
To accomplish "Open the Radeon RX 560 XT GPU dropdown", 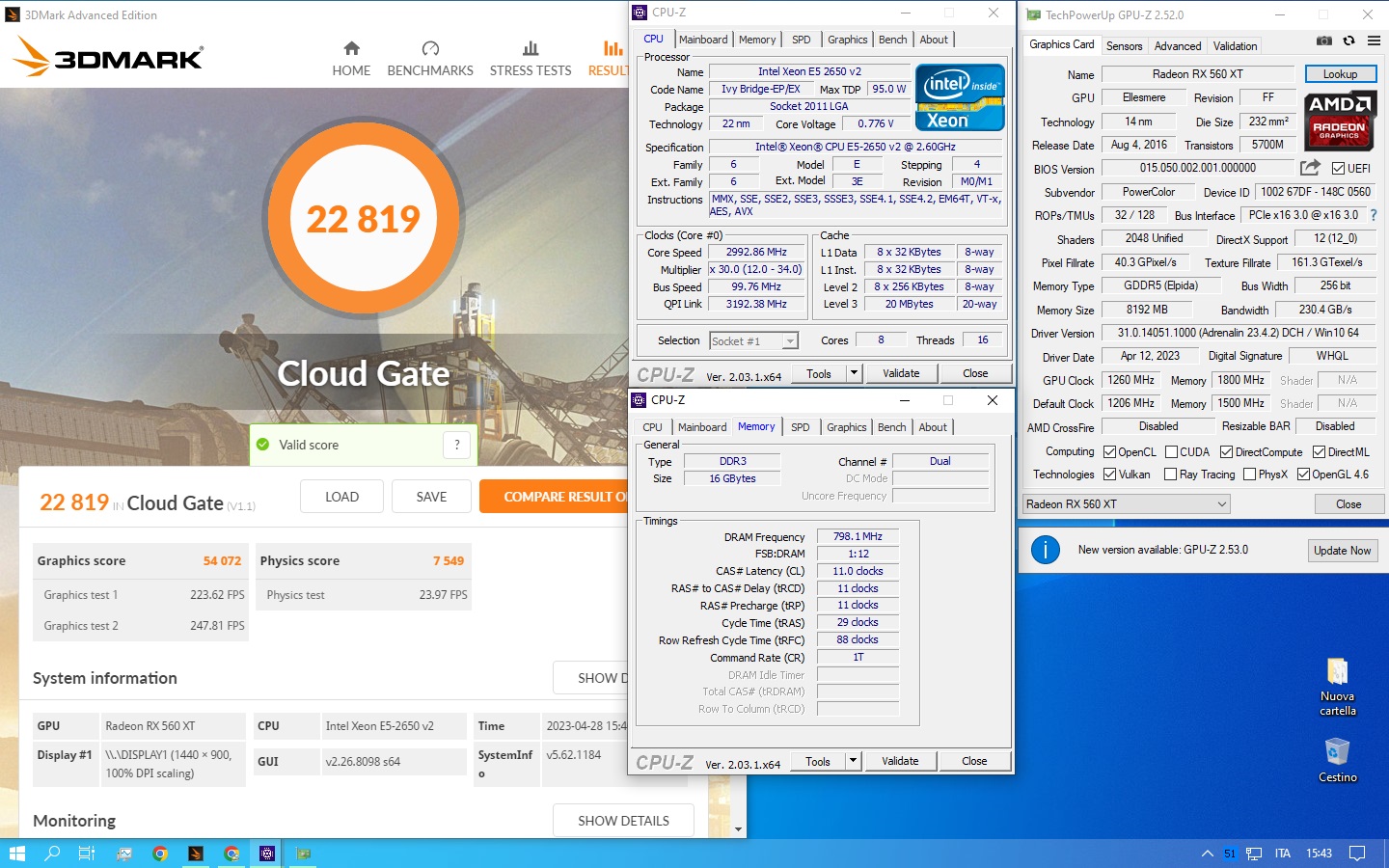I will pyautogui.click(x=1126, y=504).
